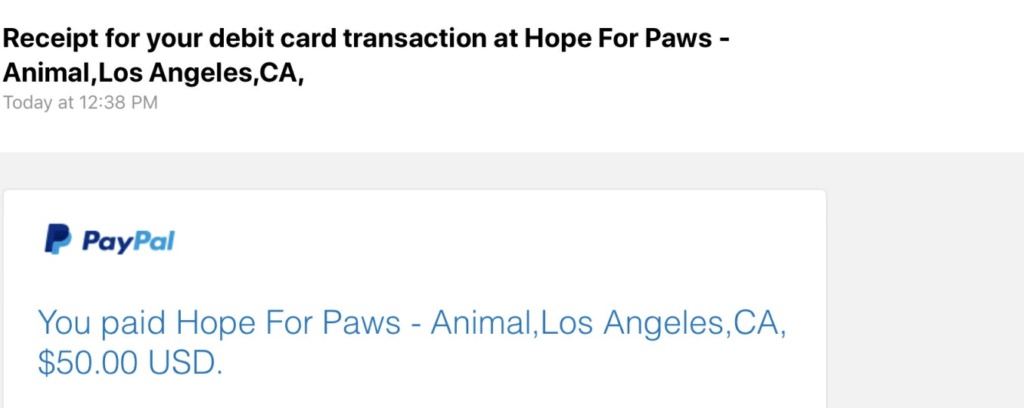Click the "Today at 12:38 PM" timestamp
The image size is (1024, 408).
pyautogui.click(x=80, y=102)
